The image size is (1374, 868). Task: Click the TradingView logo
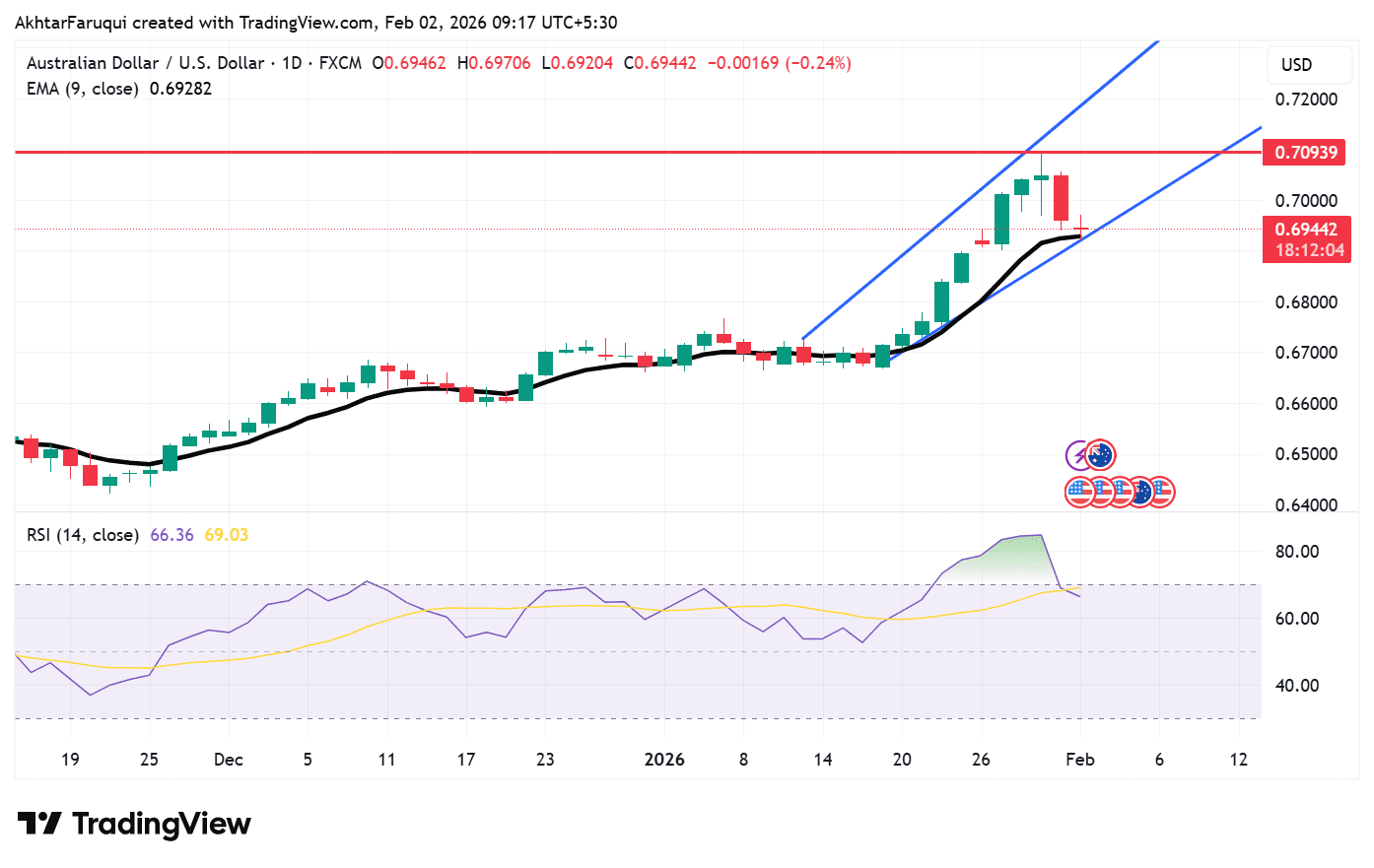tap(133, 823)
